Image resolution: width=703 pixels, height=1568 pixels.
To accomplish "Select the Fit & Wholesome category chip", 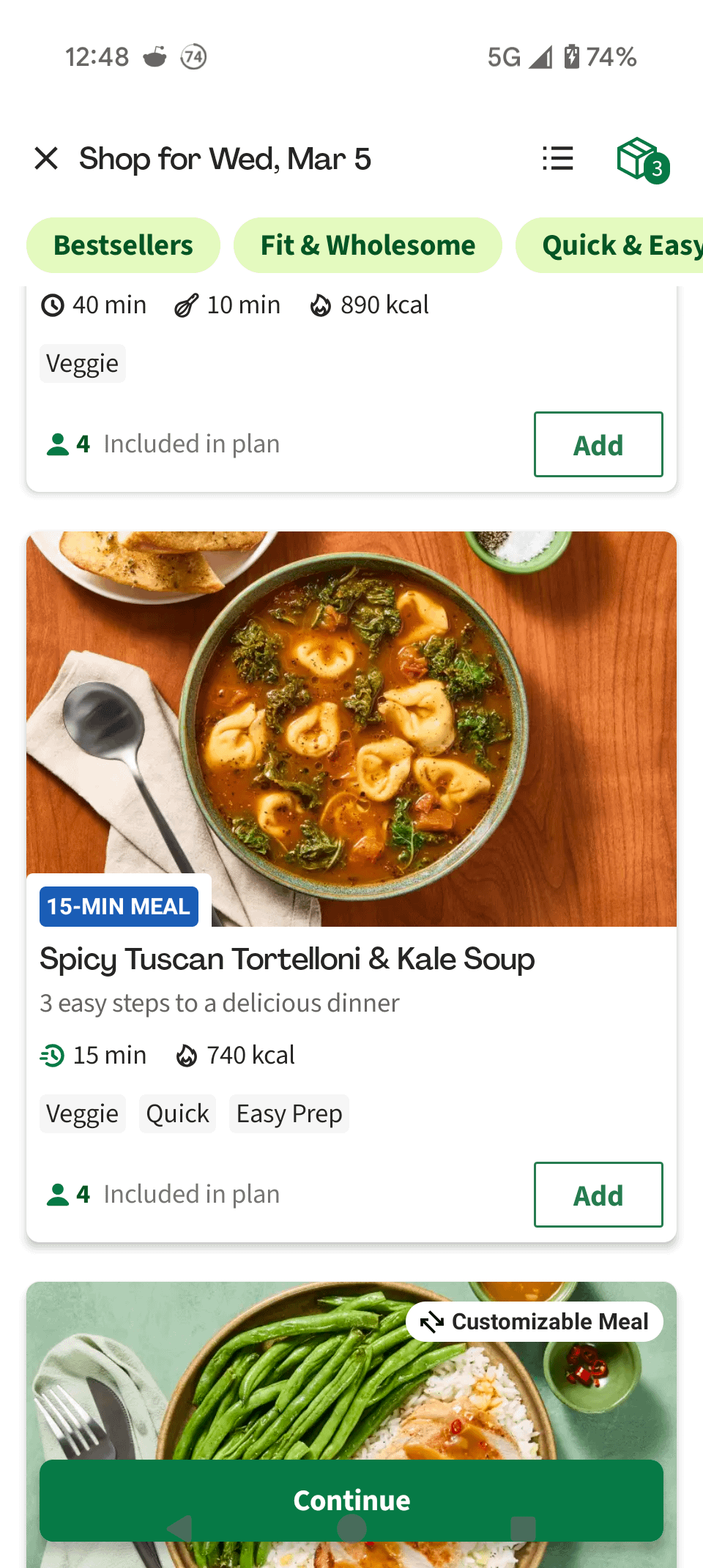I will pos(368,245).
